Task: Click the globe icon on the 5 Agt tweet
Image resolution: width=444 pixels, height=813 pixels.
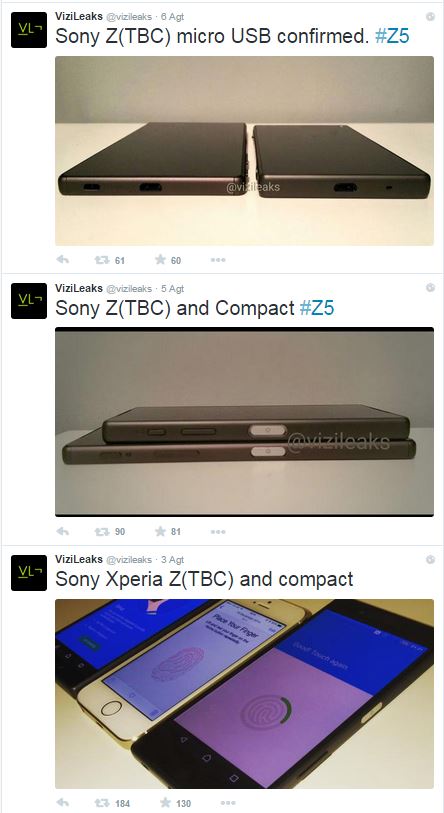Action: coord(430,288)
